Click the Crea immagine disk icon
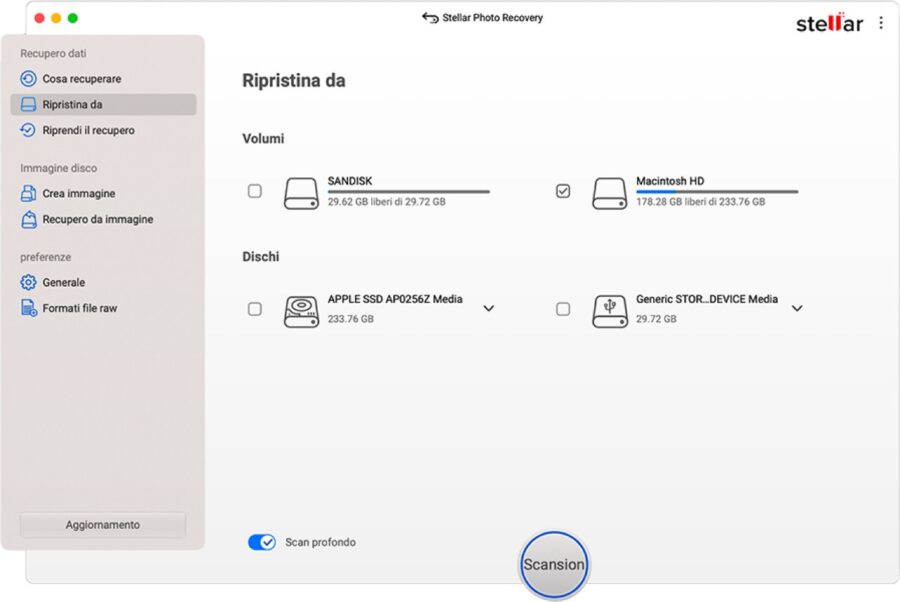Screen dimensions: 900x602 pos(28,193)
